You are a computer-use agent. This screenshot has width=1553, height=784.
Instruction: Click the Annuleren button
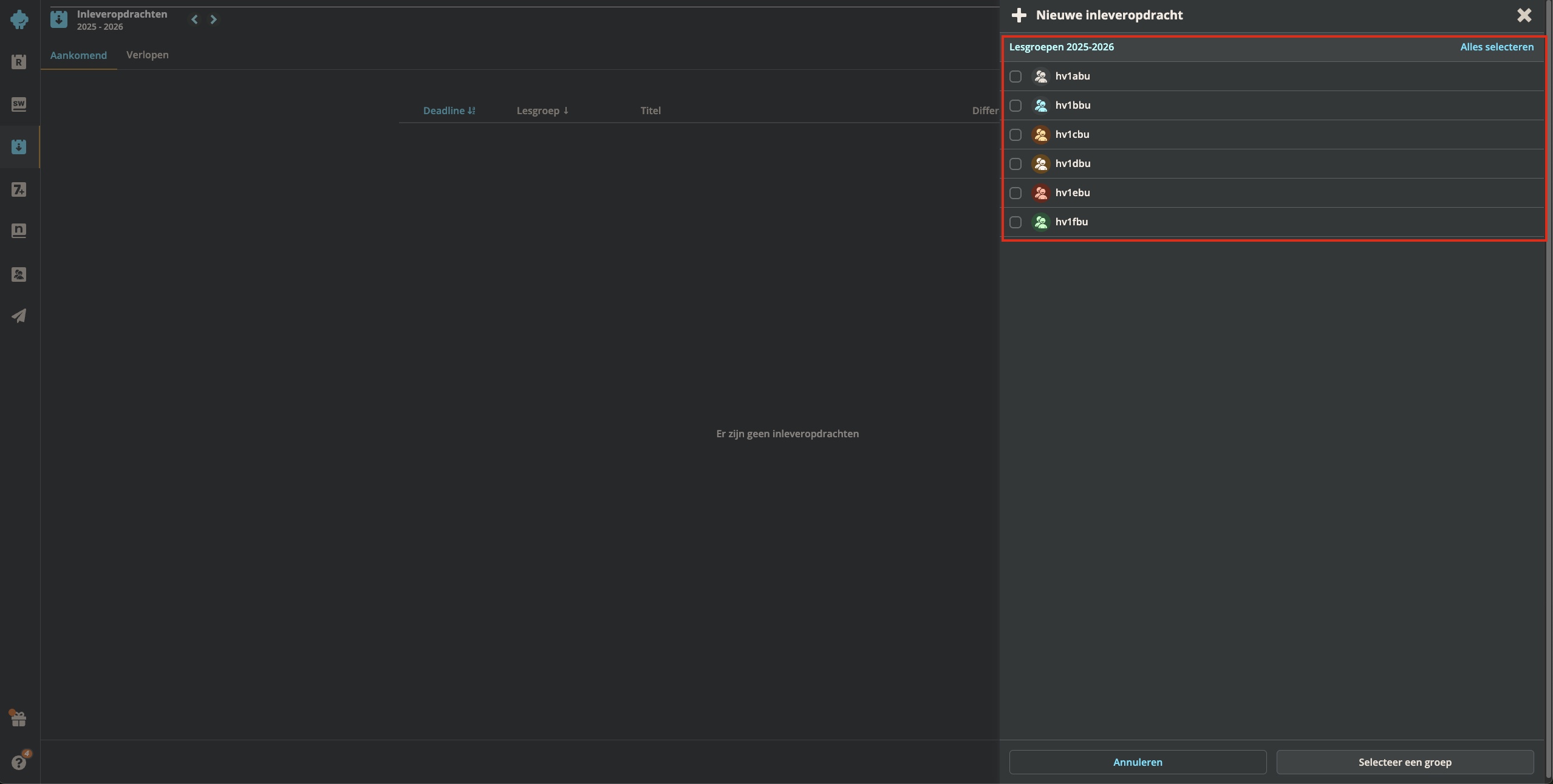click(1137, 762)
